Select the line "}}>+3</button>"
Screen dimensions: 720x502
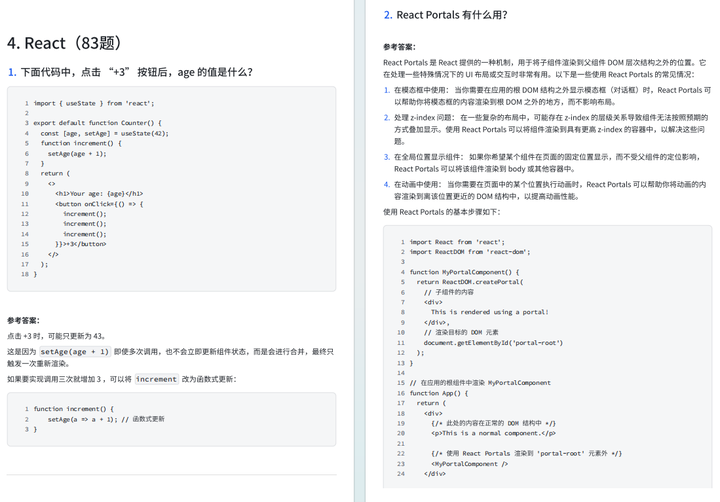tap(81, 244)
